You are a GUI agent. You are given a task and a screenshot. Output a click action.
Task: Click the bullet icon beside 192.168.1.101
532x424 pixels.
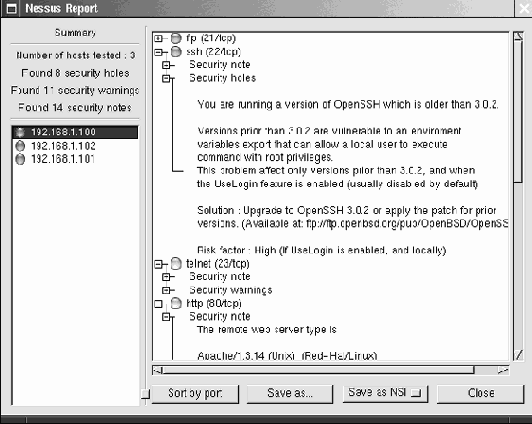(20, 159)
